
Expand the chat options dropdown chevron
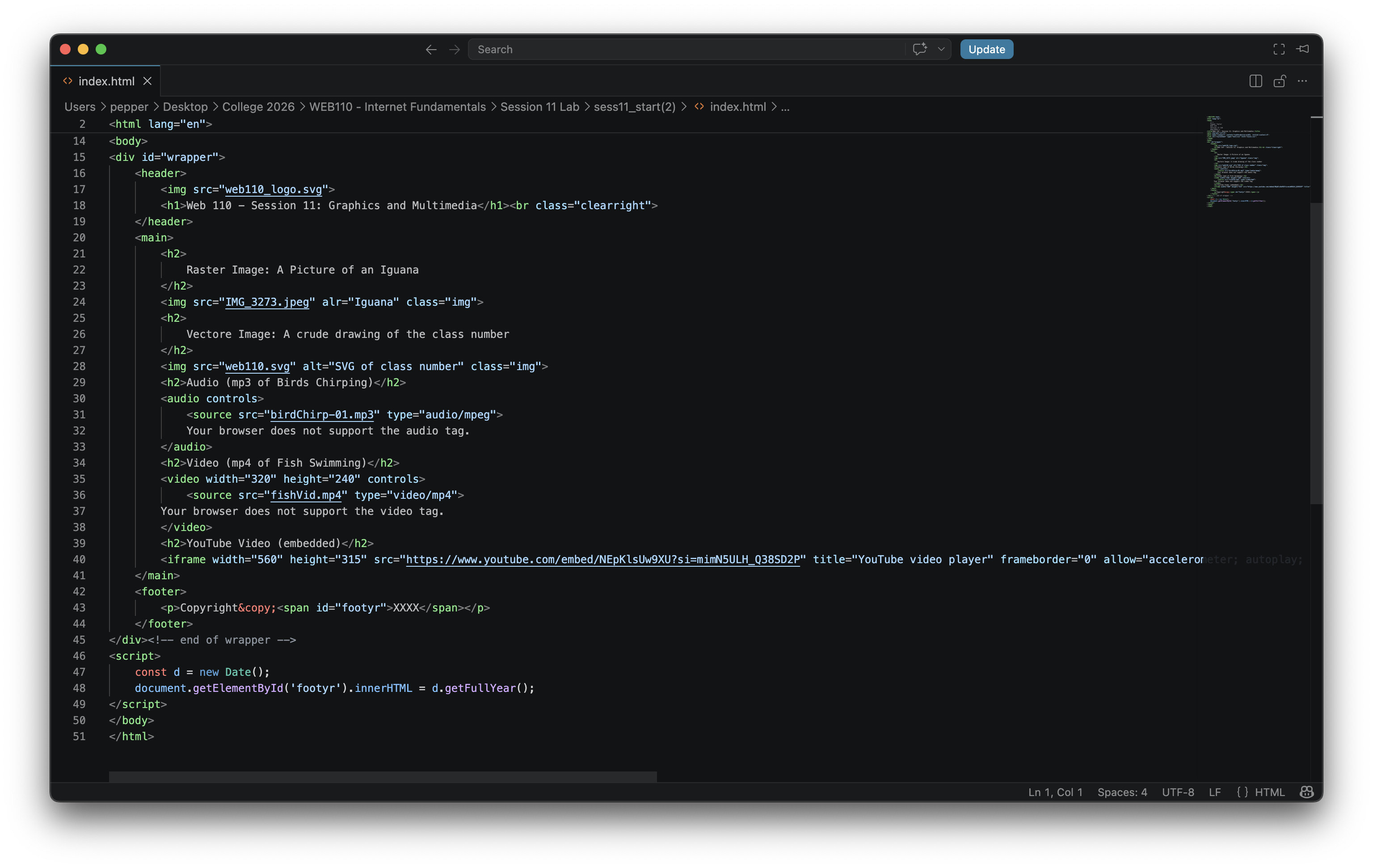coord(941,50)
